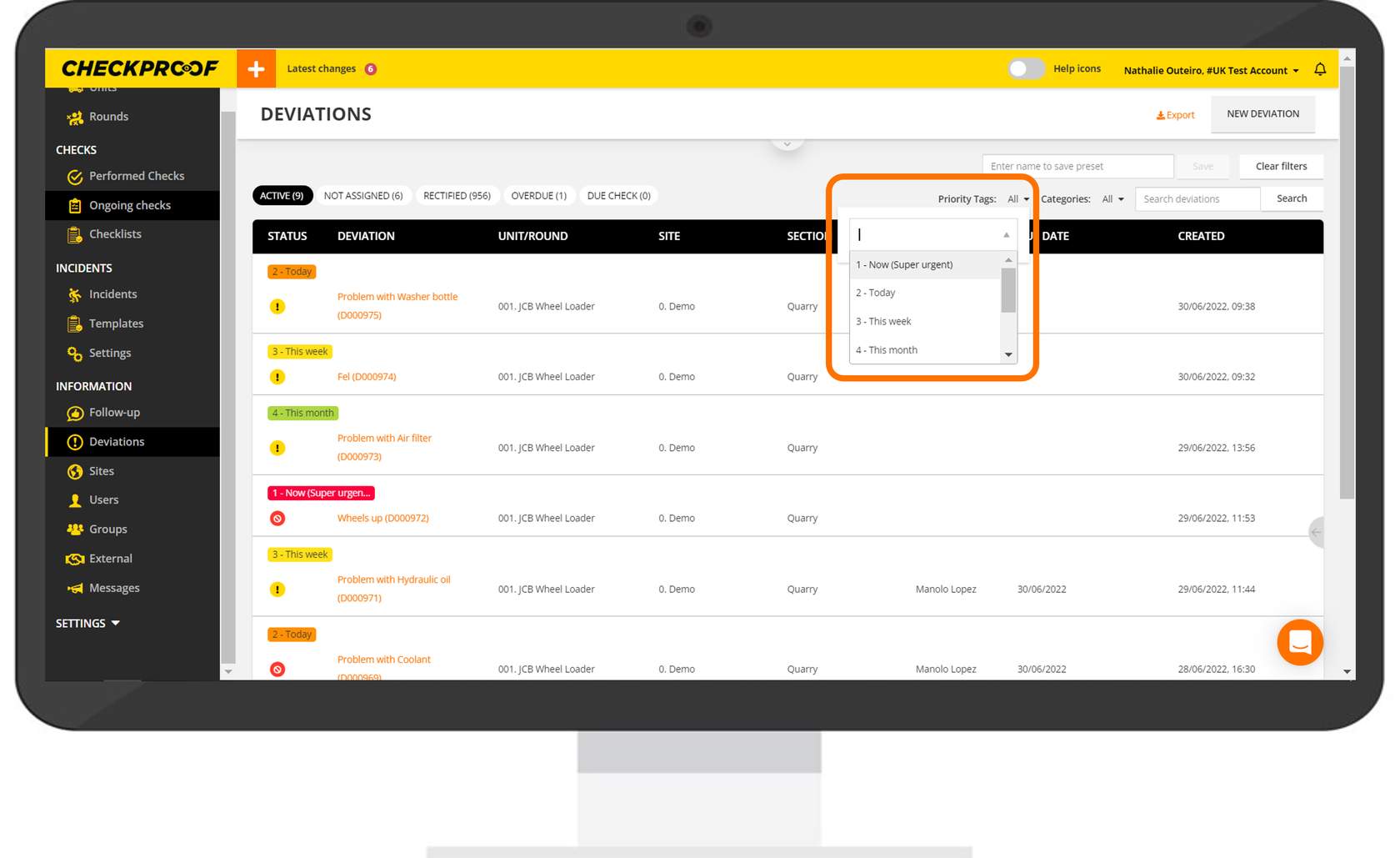Expand the SETTINGS sidebar section
Image resolution: width=1400 pixels, height=858 pixels.
click(87, 624)
